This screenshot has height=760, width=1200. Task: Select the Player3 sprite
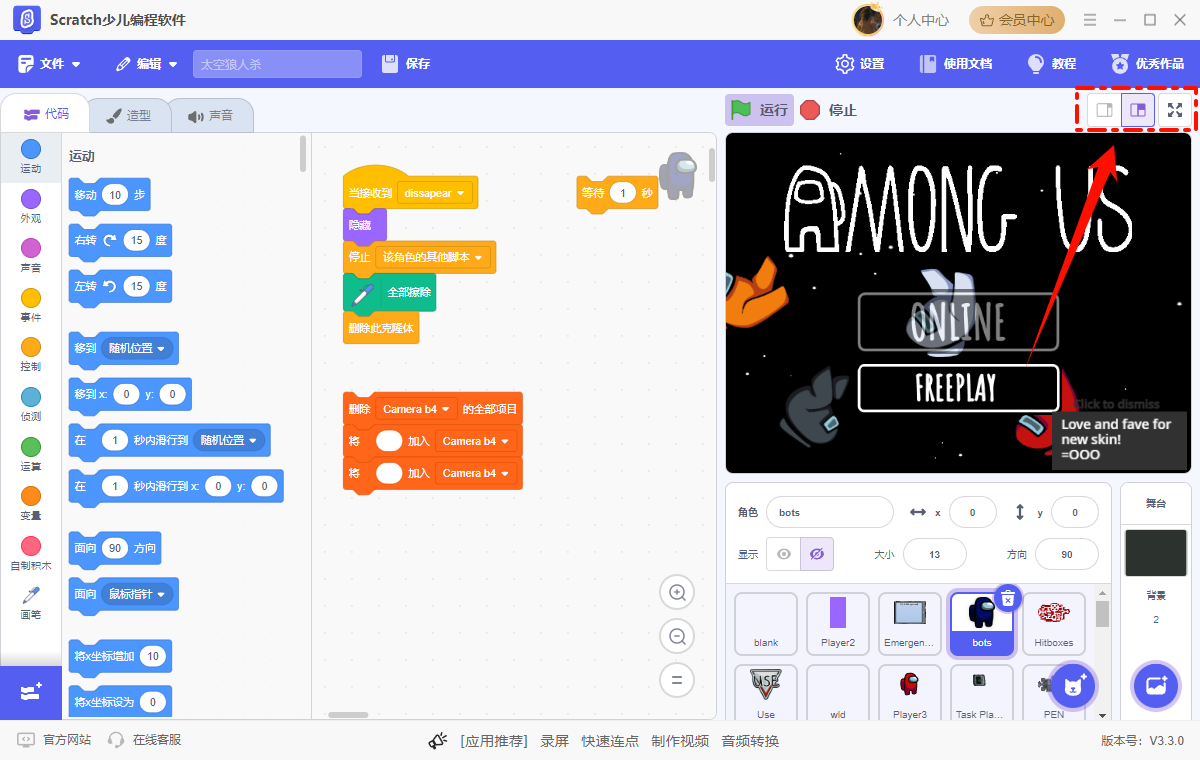pos(910,692)
